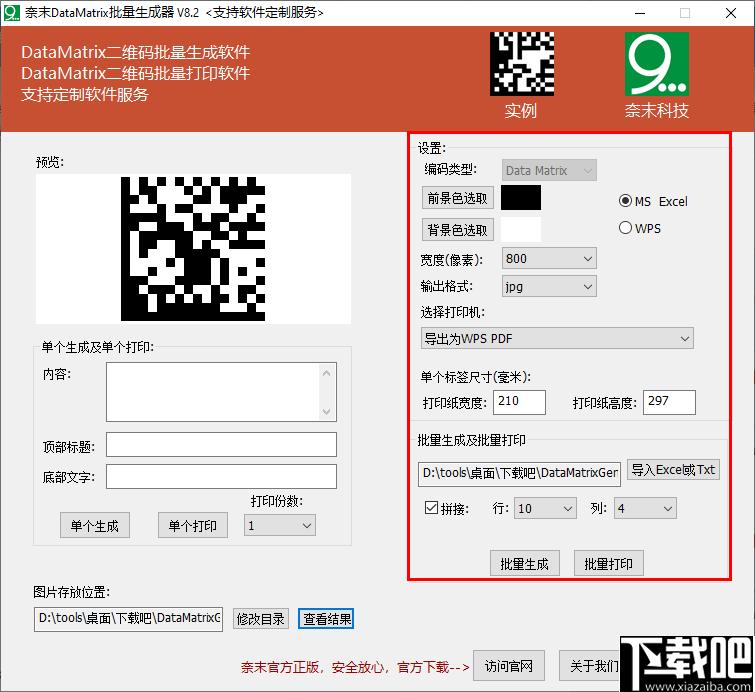Open the 宽度(像素) 800 dropdown
Screen dimensions: 755x692
[x=549, y=259]
